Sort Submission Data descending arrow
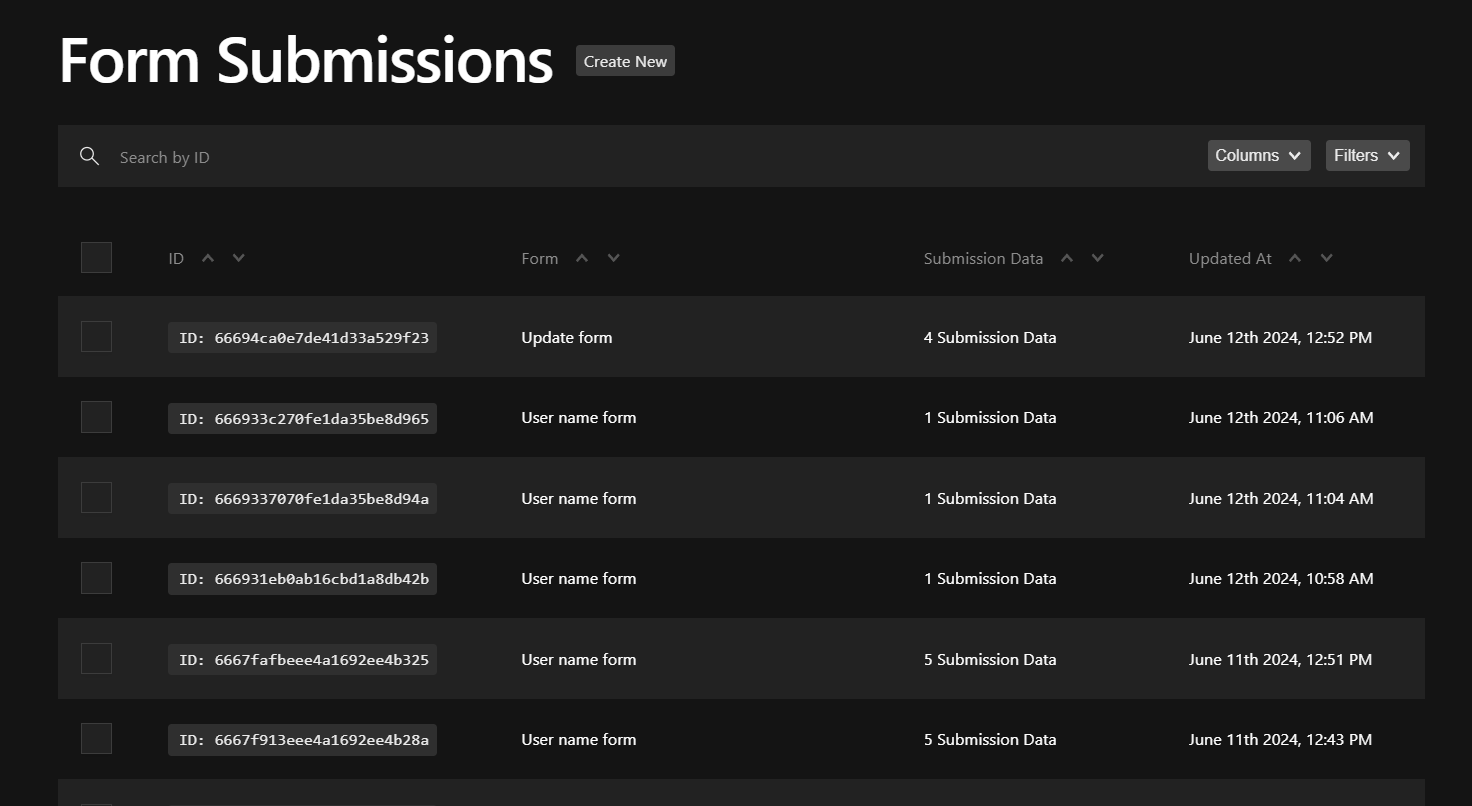This screenshot has height=806, width=1472. (1098, 258)
